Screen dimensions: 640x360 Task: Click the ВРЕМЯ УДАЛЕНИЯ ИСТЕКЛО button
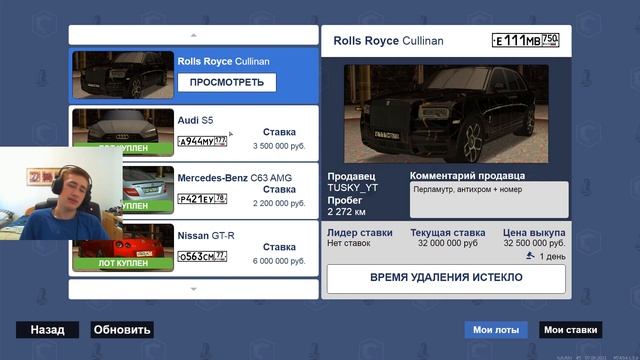446,278
